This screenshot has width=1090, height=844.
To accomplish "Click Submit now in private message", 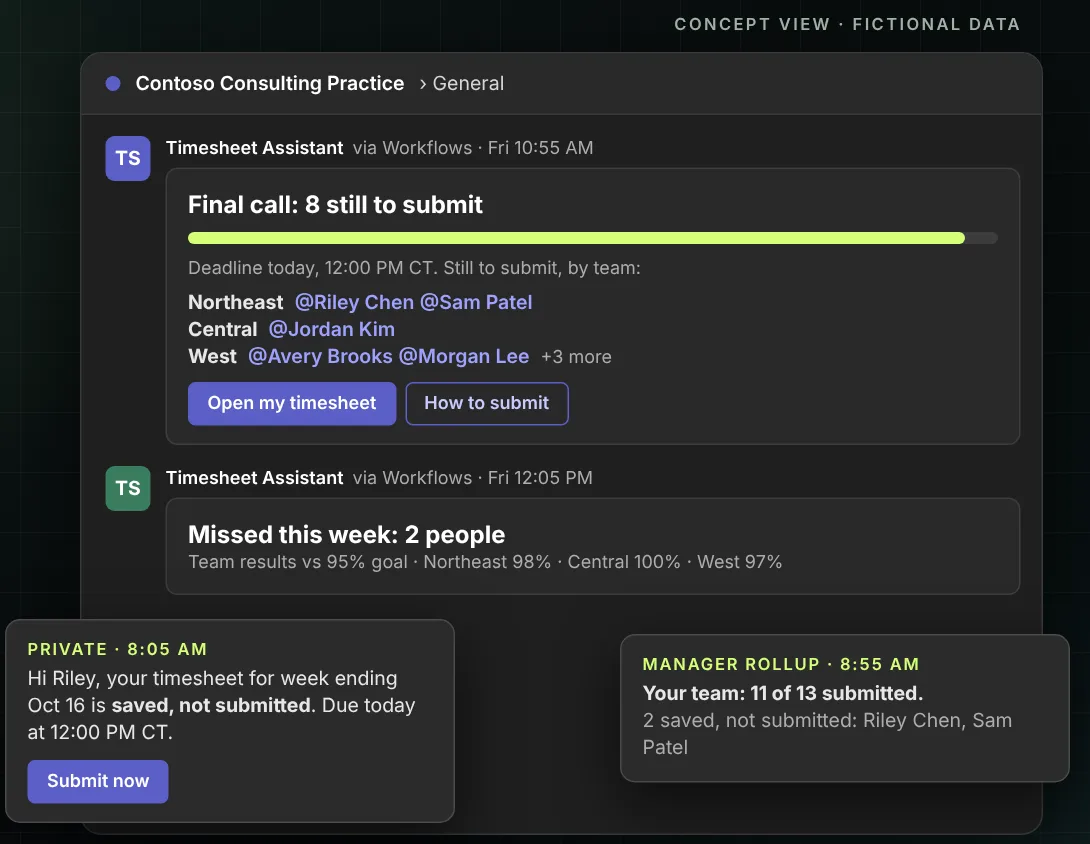I will pyautogui.click(x=98, y=781).
